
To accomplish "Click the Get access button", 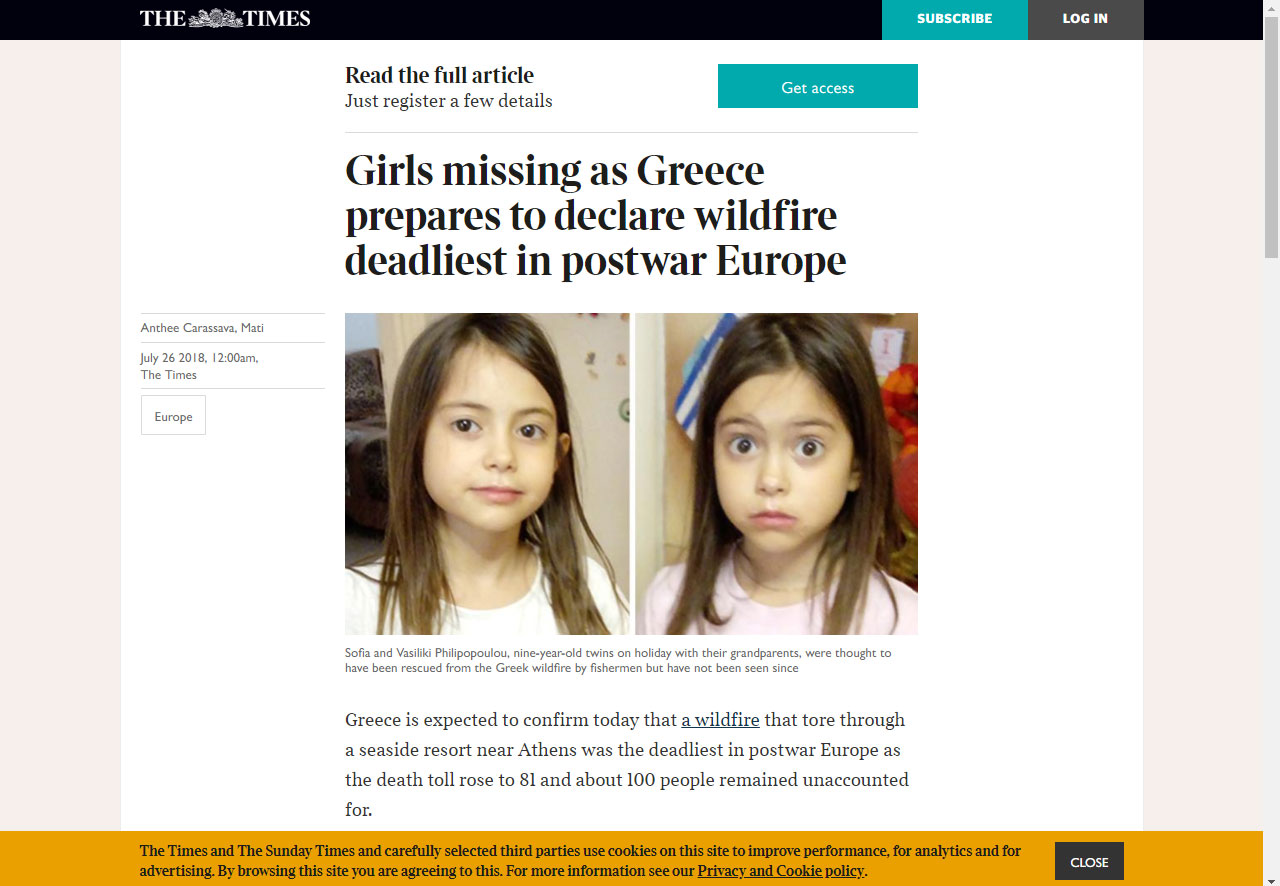I will [818, 86].
